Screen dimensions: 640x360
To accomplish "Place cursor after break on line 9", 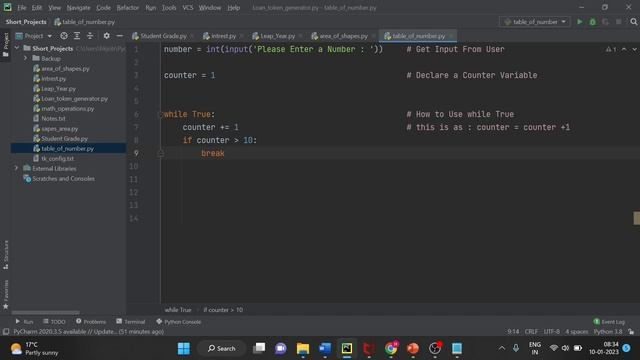I will tap(225, 153).
